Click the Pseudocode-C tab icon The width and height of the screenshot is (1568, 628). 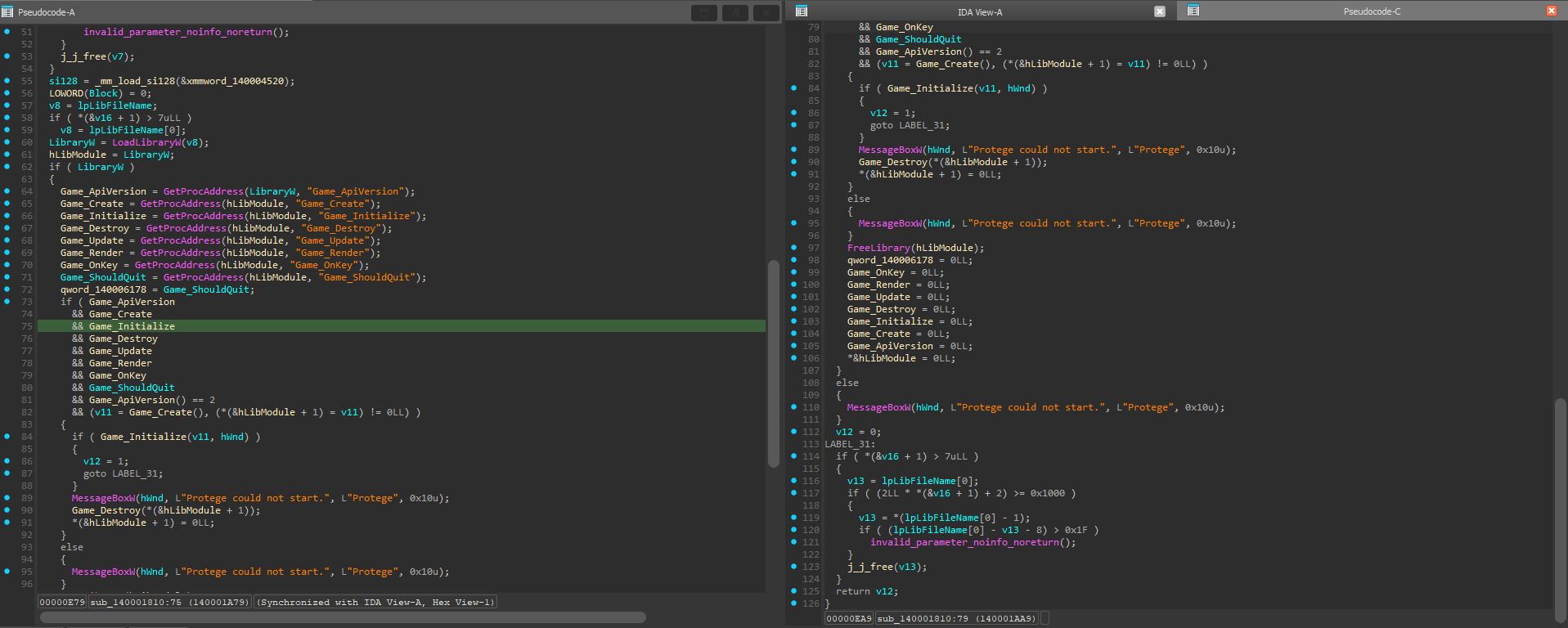click(x=1193, y=11)
